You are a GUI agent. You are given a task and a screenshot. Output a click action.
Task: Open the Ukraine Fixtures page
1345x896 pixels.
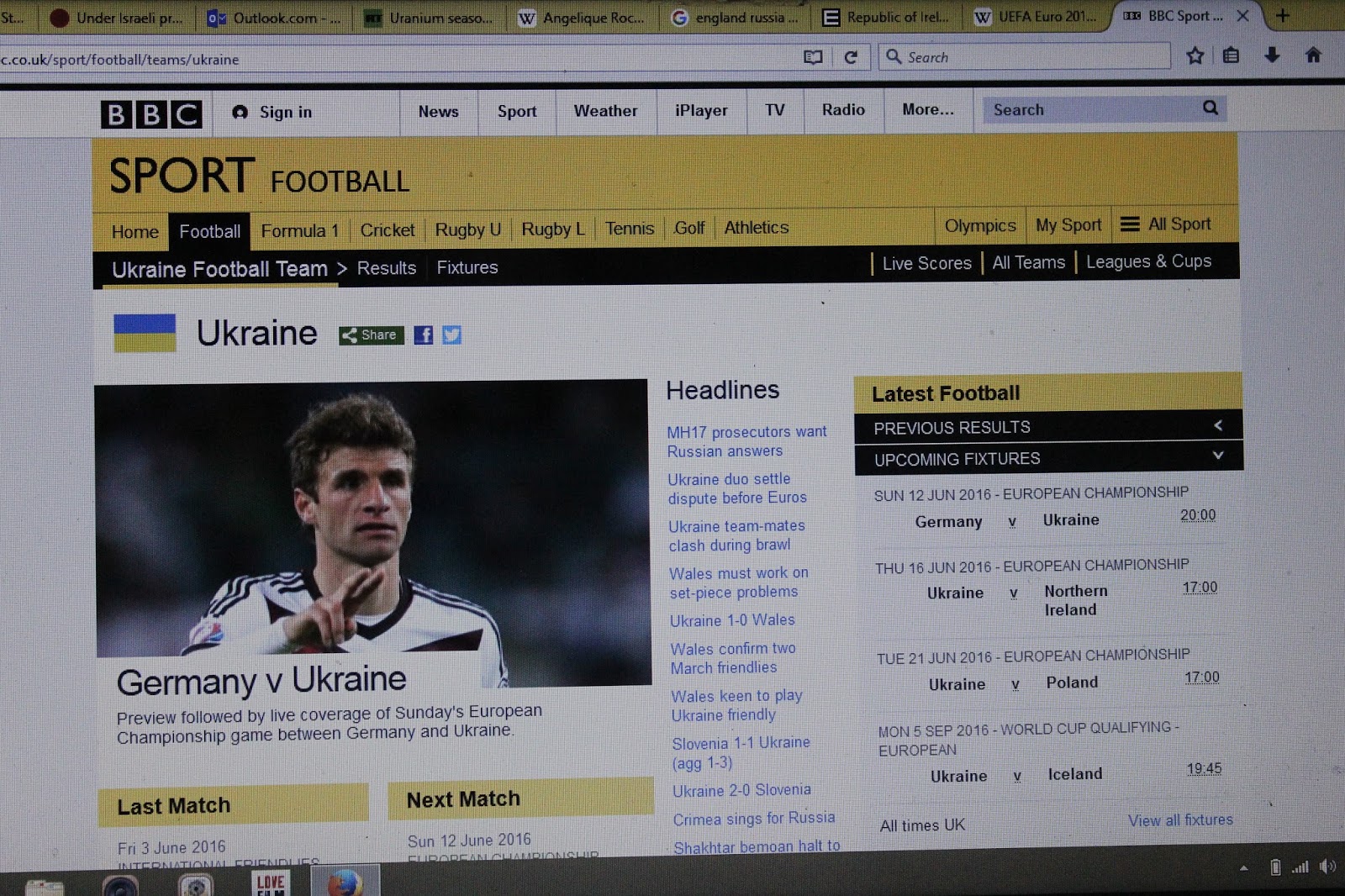[x=467, y=267]
